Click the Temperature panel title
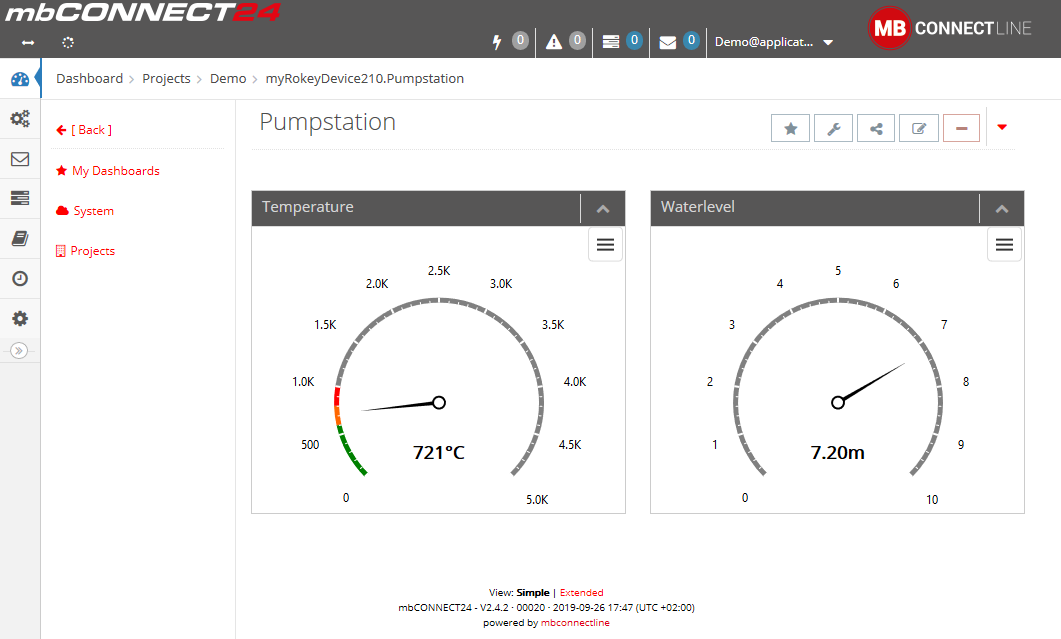Screen dimensions: 1061x639 click(308, 207)
